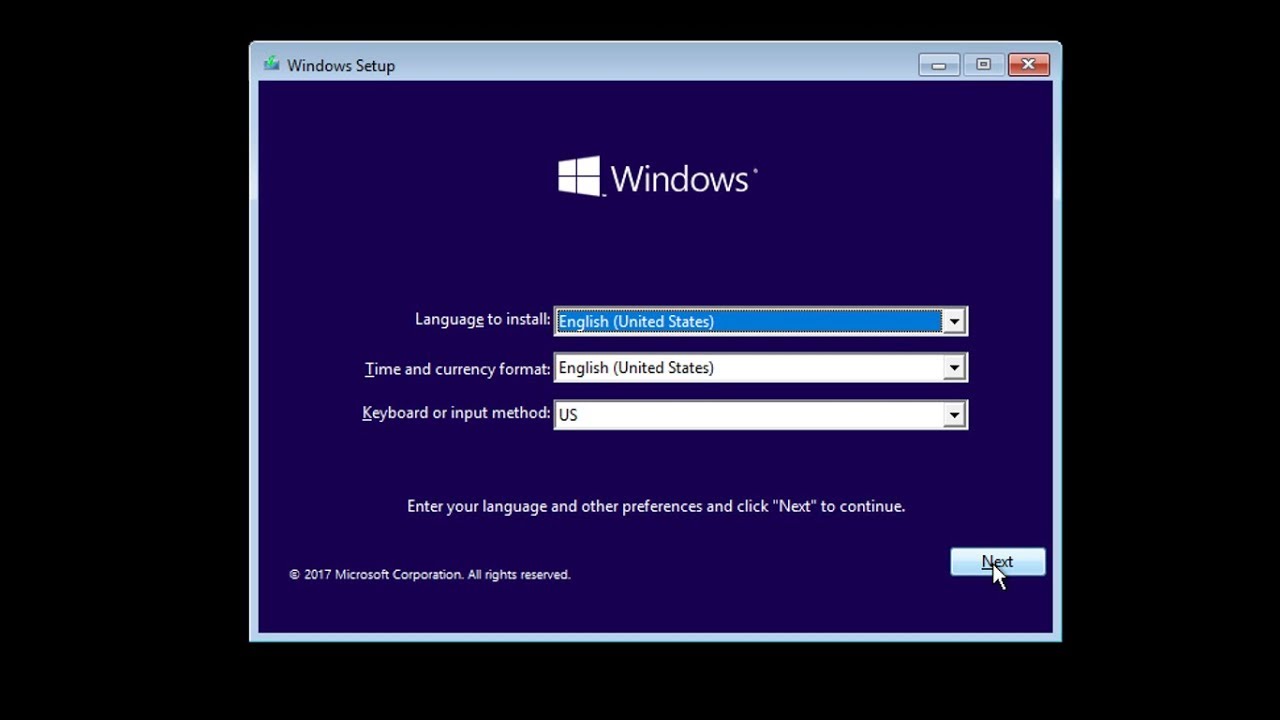Click the Next button to continue setup

[x=997, y=563]
